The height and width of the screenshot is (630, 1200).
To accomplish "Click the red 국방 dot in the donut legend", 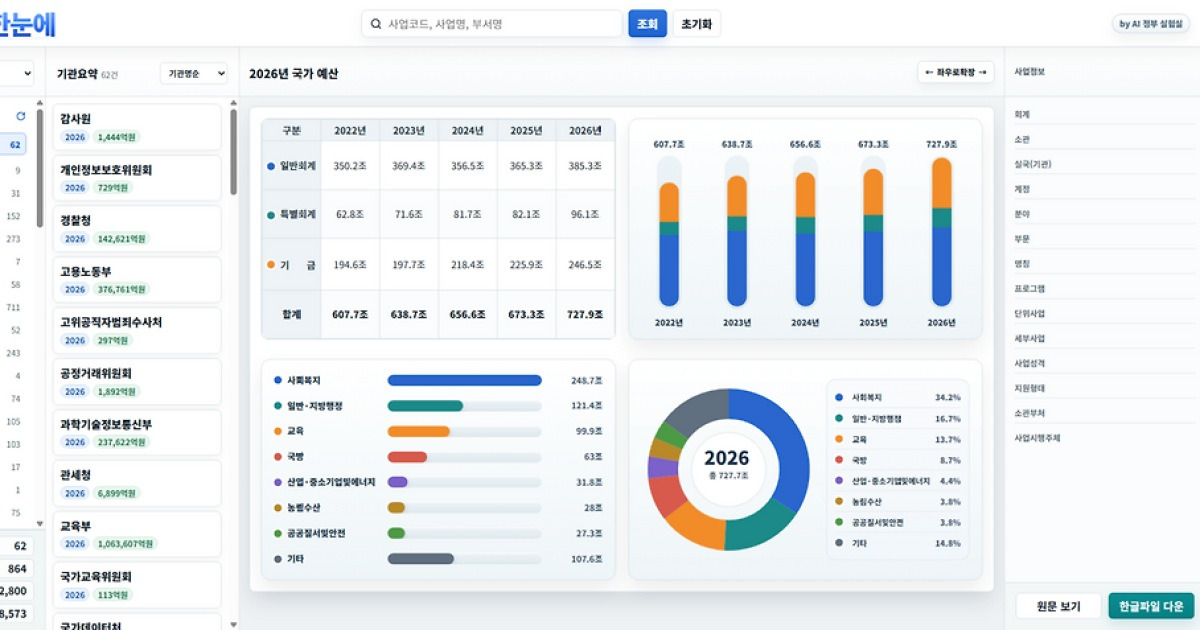I will (x=838, y=460).
